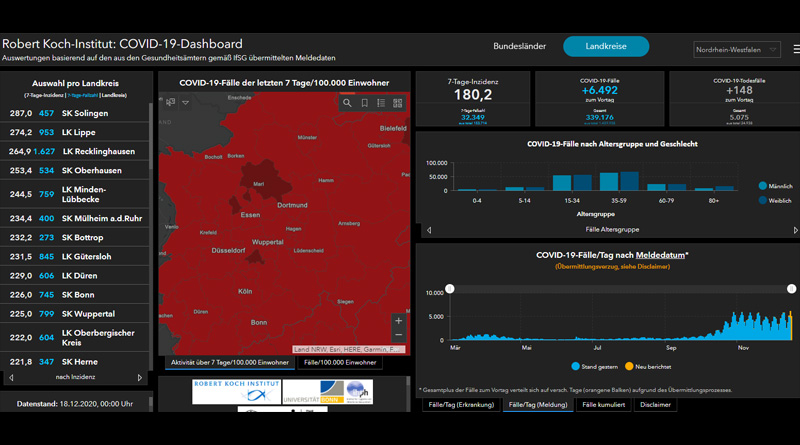Toggle the Männlich legend entry

click(776, 186)
